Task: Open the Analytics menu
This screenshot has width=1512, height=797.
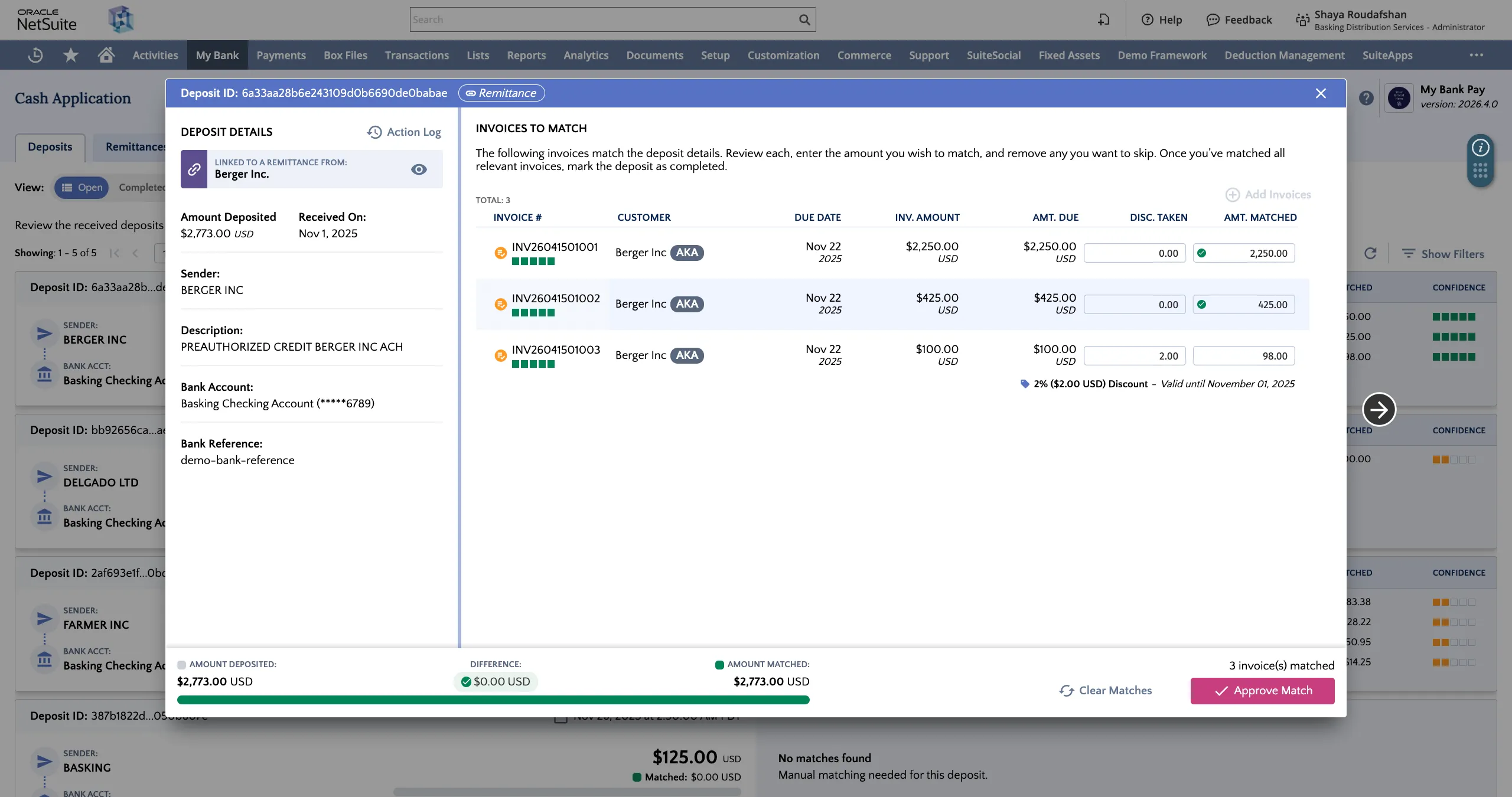Action: pyautogui.click(x=586, y=55)
